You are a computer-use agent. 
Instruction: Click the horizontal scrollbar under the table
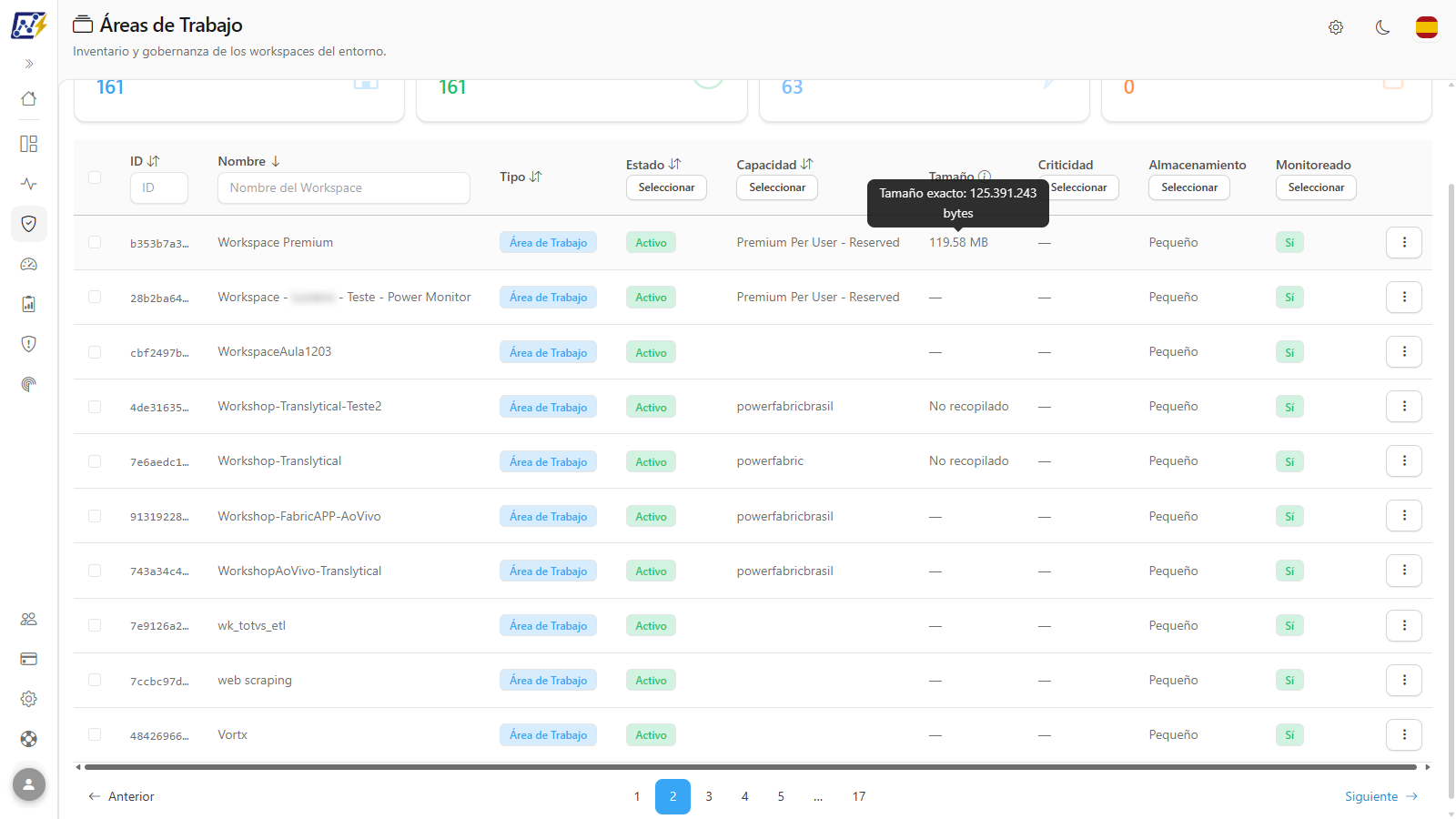751,767
